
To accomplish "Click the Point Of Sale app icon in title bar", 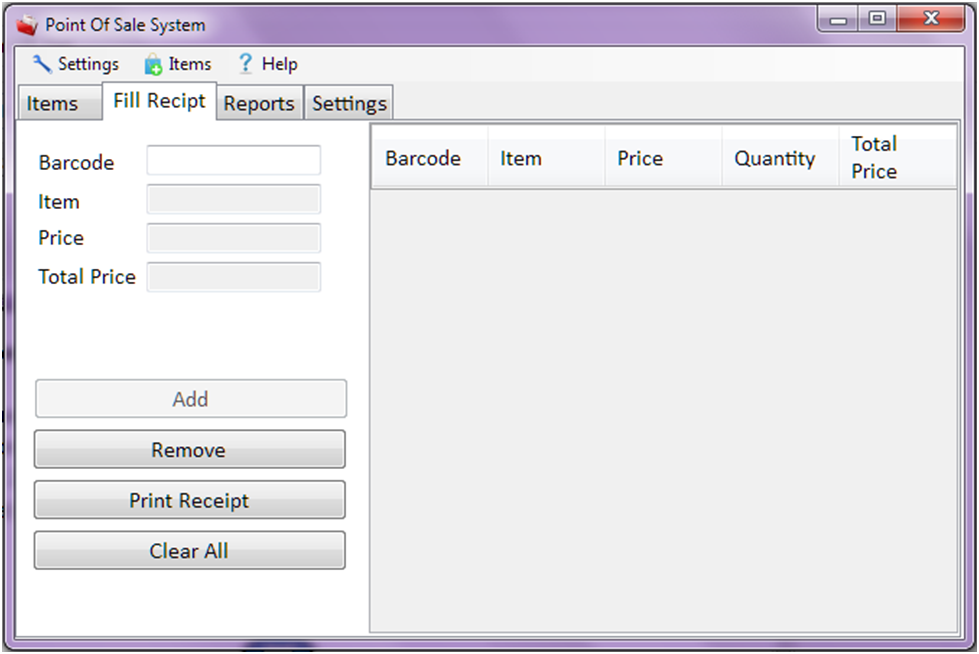I will [27, 26].
